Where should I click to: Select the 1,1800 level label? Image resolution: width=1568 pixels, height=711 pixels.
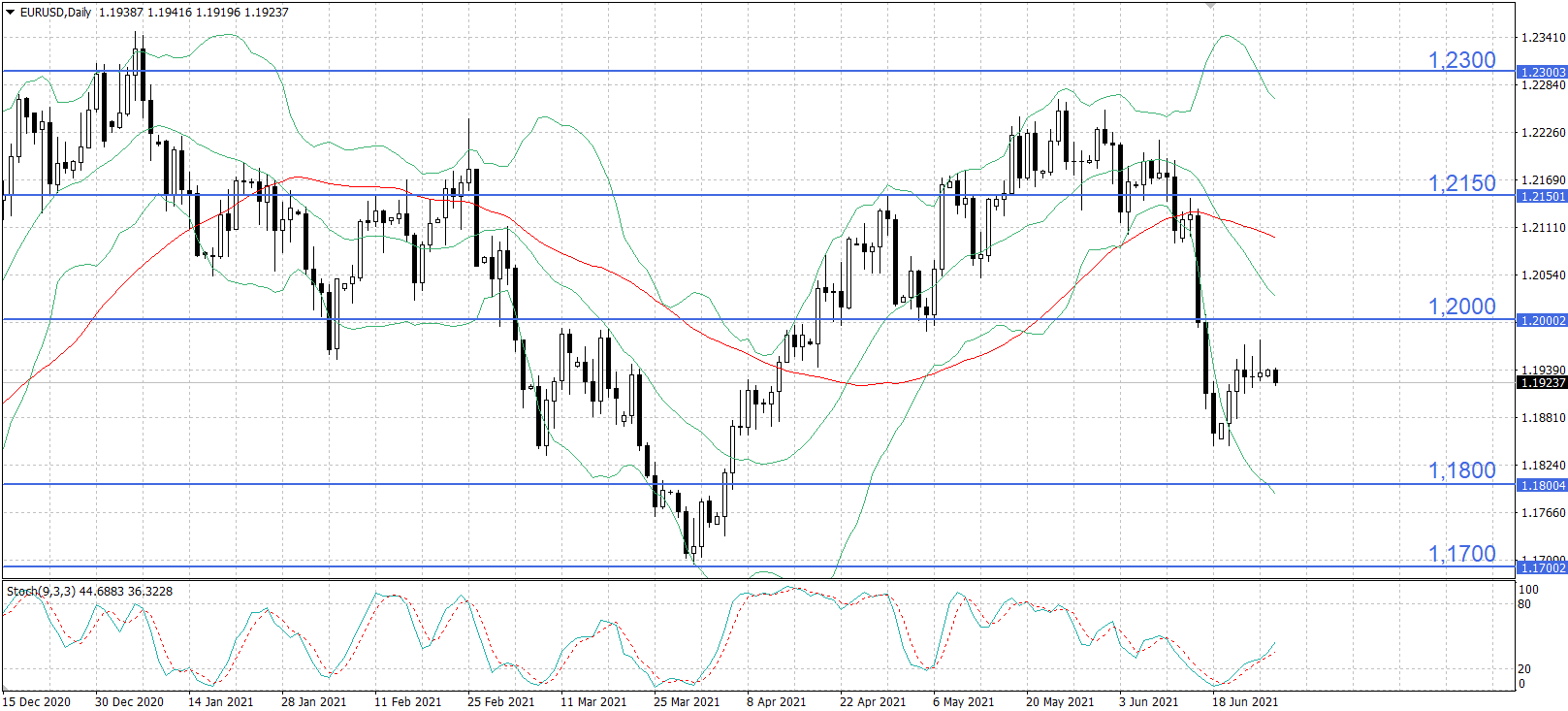[1462, 470]
